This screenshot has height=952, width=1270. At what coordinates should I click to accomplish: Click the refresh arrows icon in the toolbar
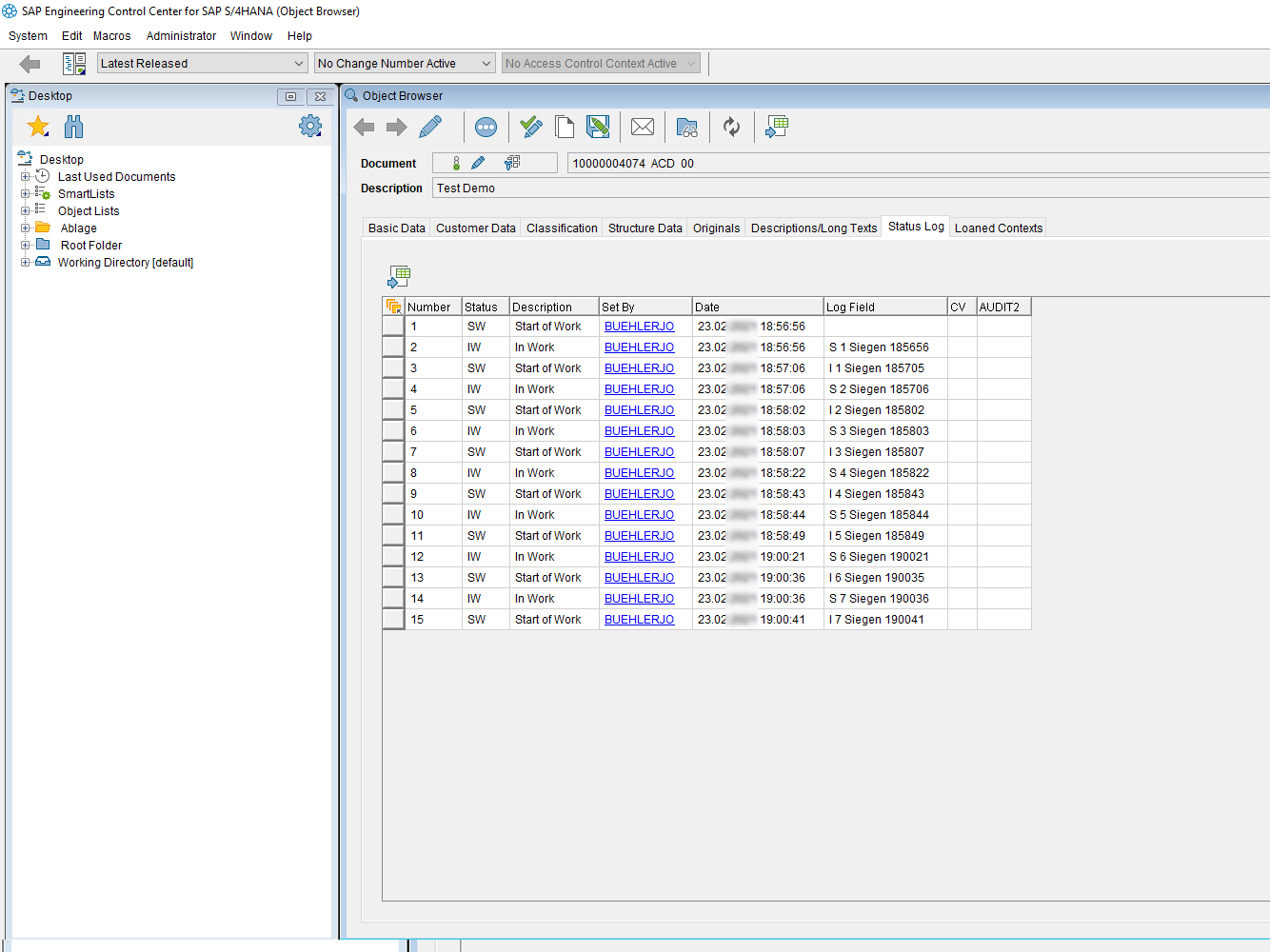[x=731, y=127]
